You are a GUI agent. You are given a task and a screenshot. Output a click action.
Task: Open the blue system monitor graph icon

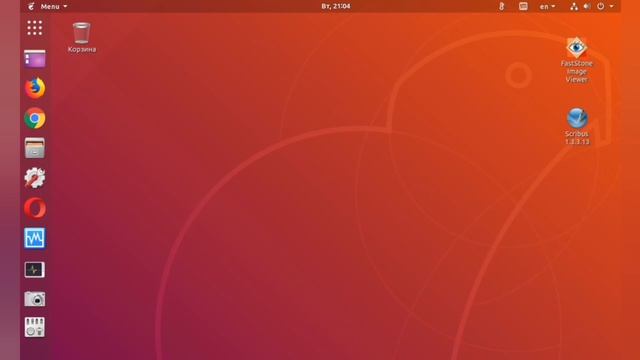(35, 238)
